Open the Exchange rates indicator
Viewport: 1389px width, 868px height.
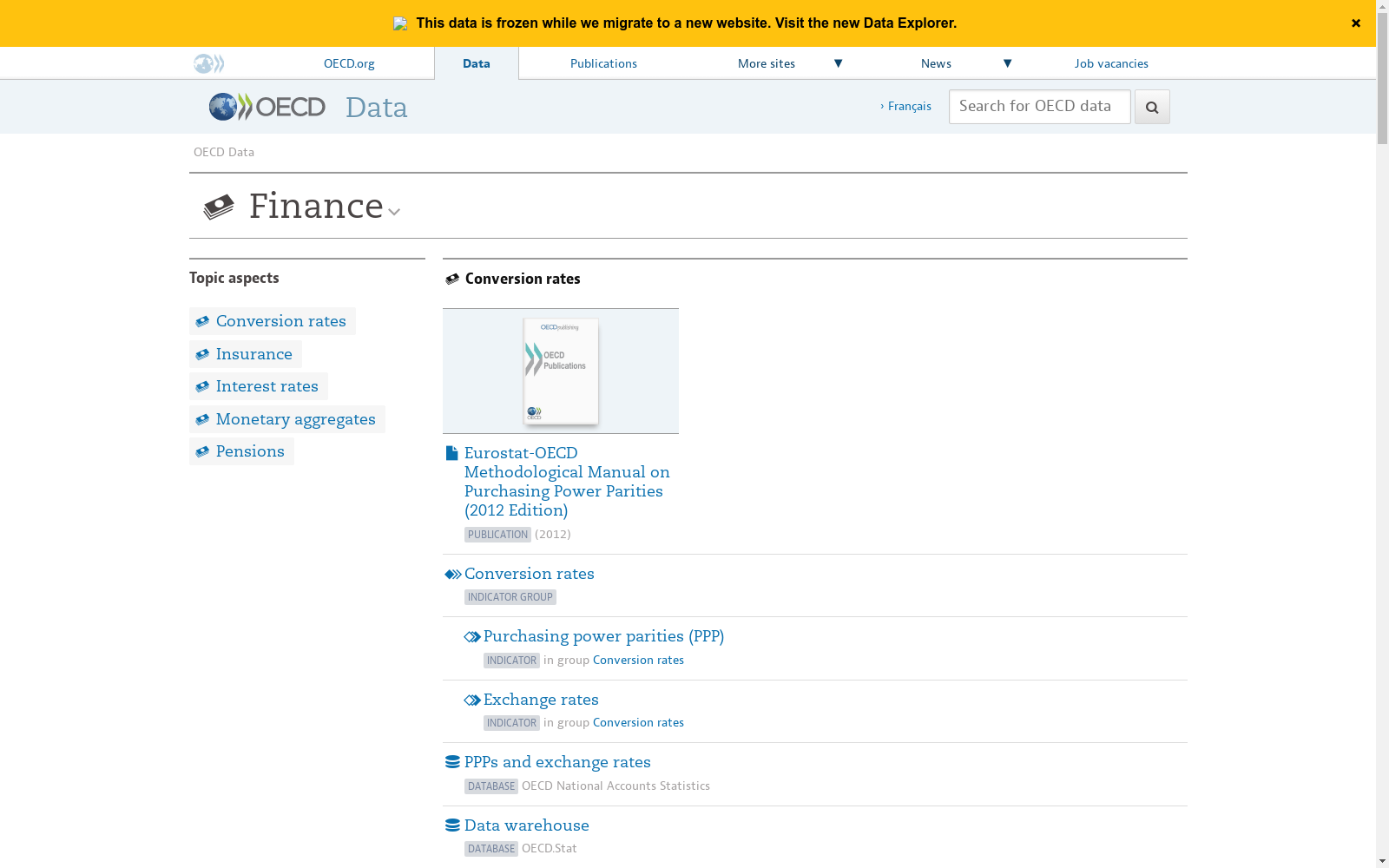[541, 700]
